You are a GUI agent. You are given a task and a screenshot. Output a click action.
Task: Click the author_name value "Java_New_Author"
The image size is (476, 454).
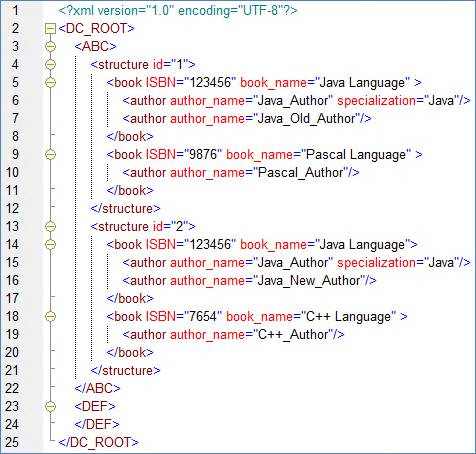tap(309, 281)
